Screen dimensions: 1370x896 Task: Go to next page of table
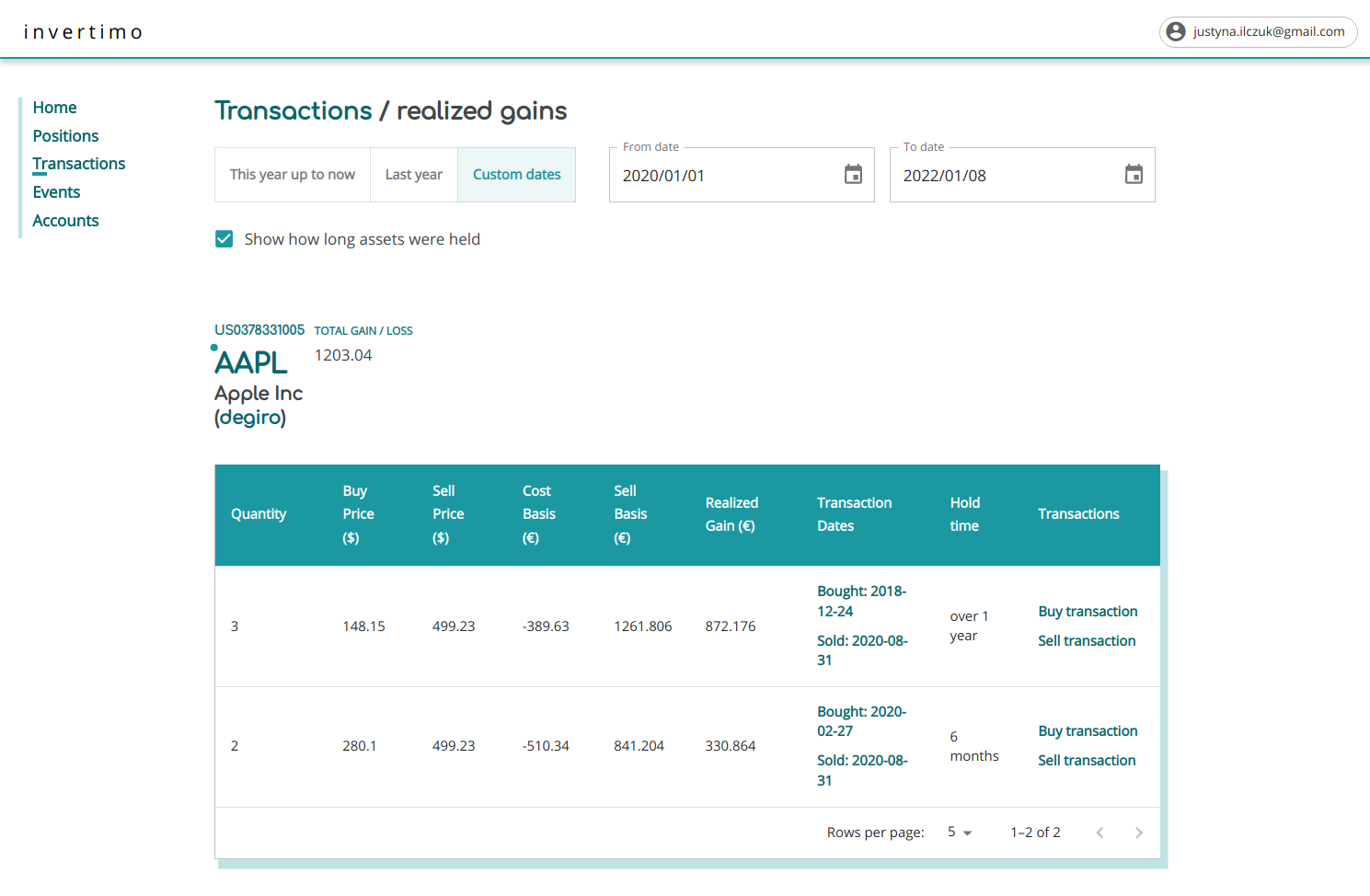[1138, 833]
